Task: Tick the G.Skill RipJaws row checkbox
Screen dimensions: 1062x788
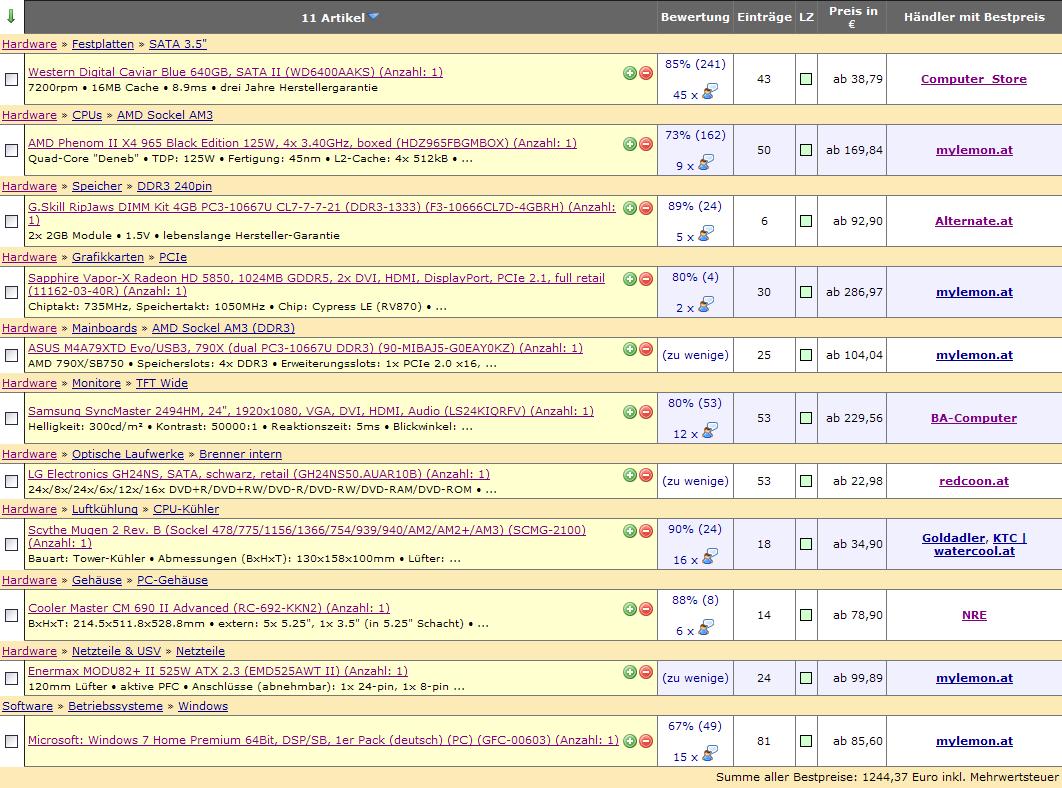Action: (12, 222)
